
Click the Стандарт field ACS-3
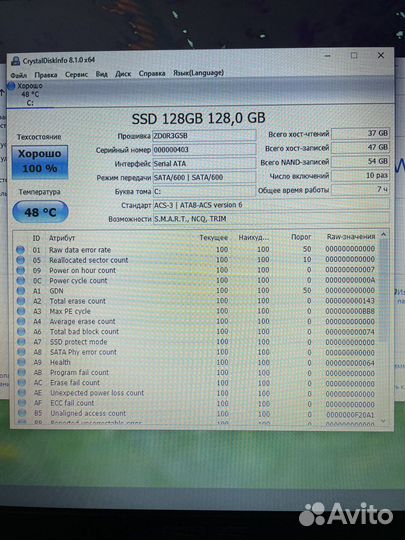point(271,205)
